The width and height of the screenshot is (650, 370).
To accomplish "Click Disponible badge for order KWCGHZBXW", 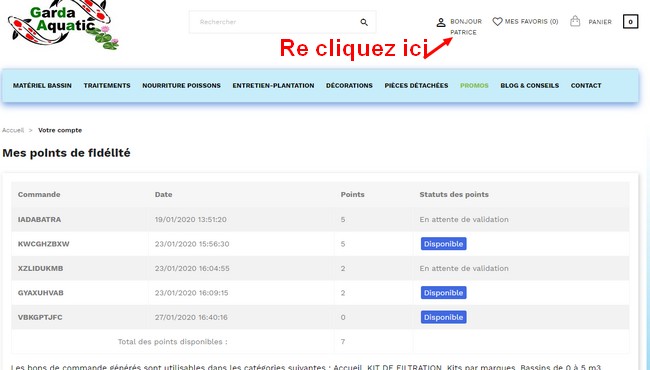I will [x=444, y=244].
